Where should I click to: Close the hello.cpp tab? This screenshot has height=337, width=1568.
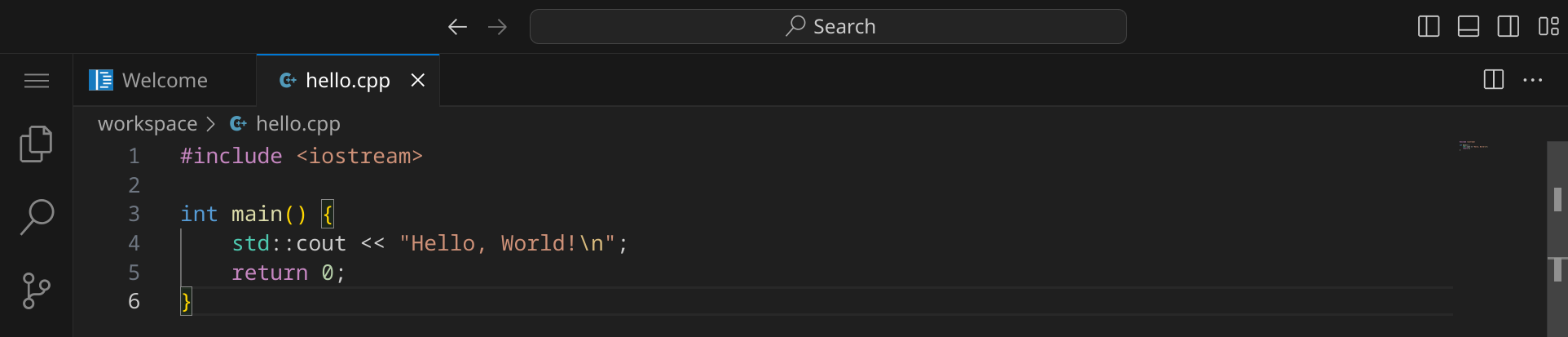(x=418, y=80)
